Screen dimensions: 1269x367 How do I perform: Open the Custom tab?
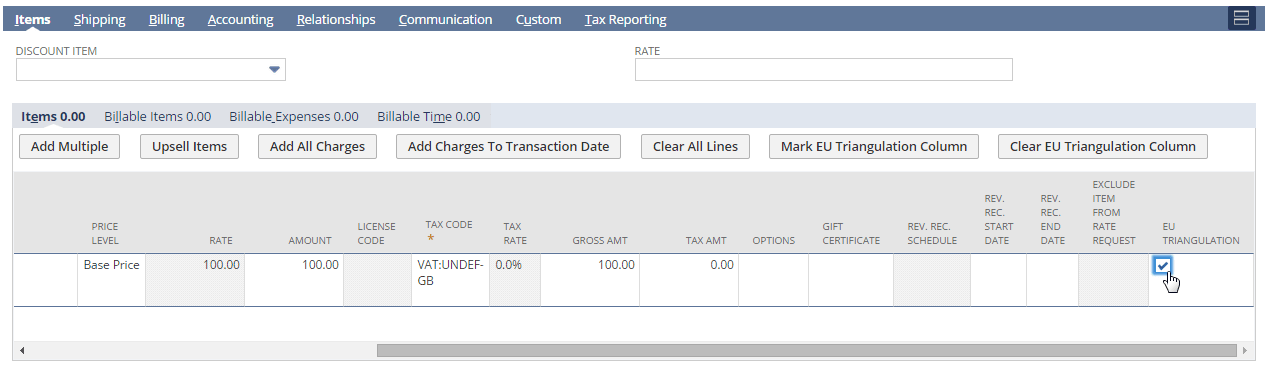click(x=538, y=19)
